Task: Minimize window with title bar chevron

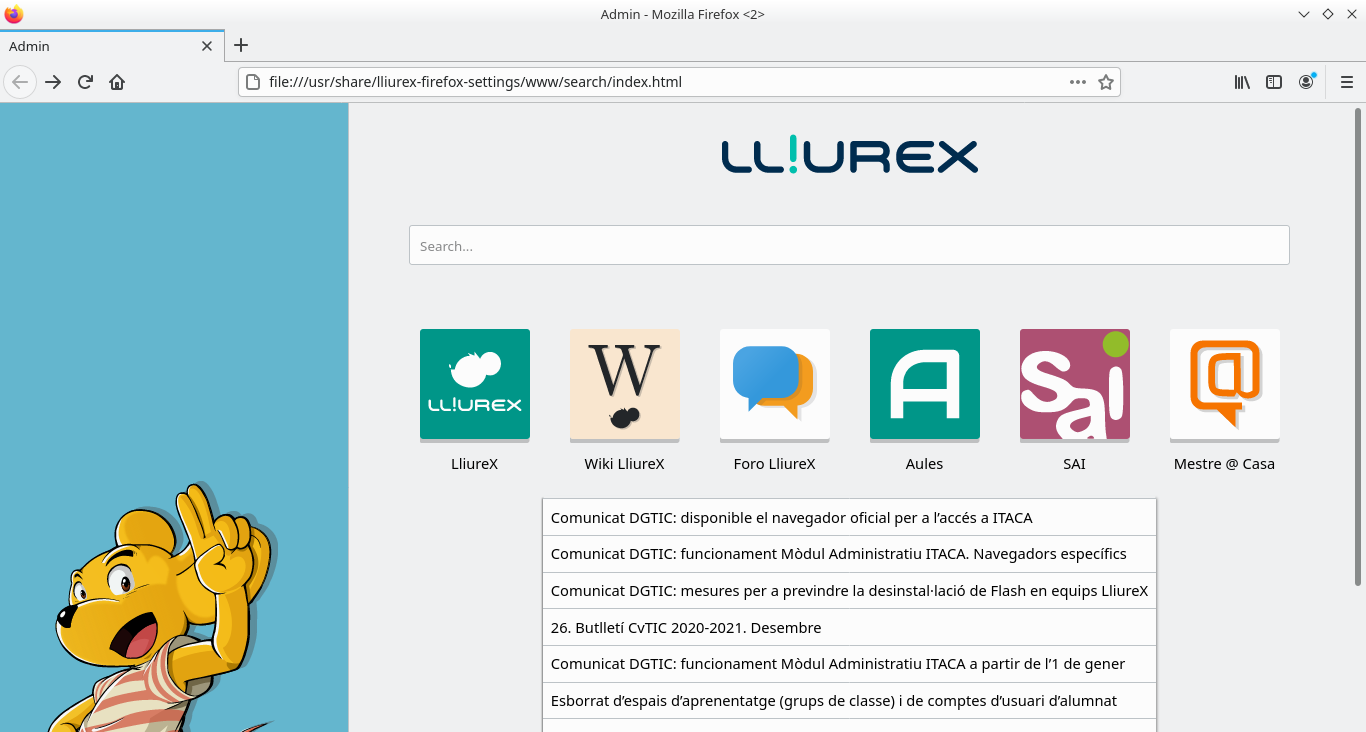Action: point(1304,14)
